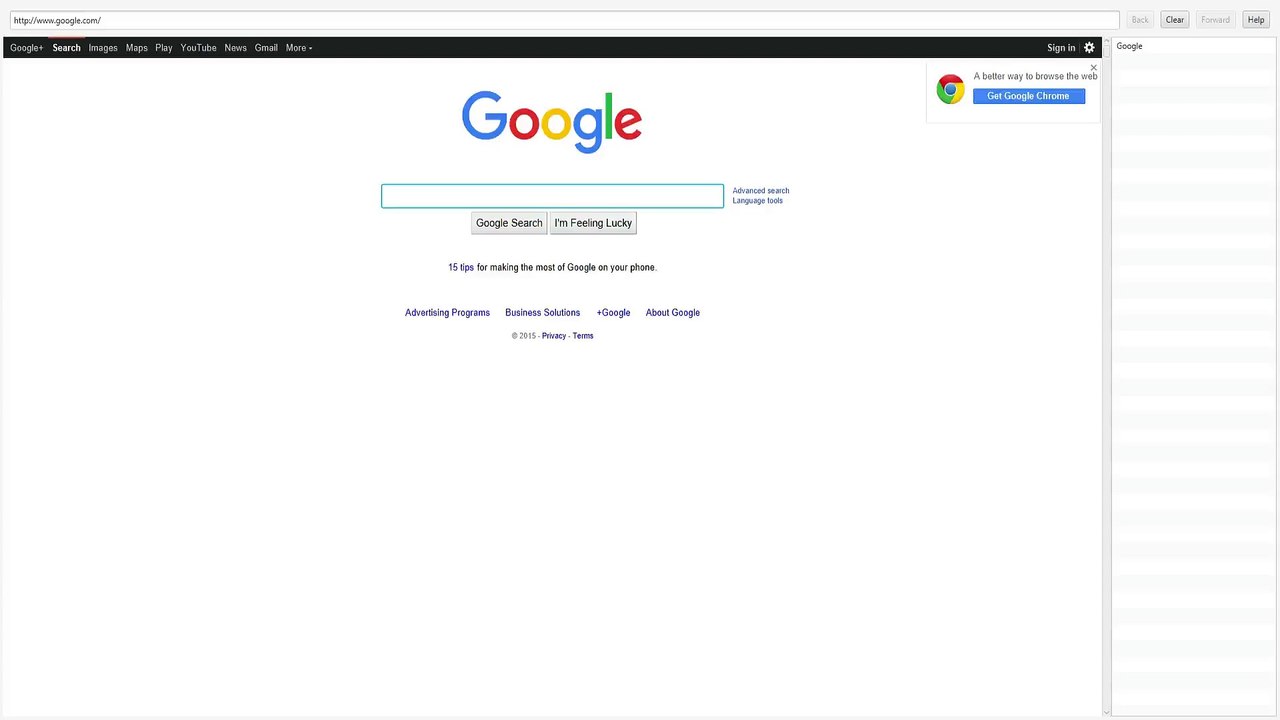Click the Sign in link

[1061, 48]
